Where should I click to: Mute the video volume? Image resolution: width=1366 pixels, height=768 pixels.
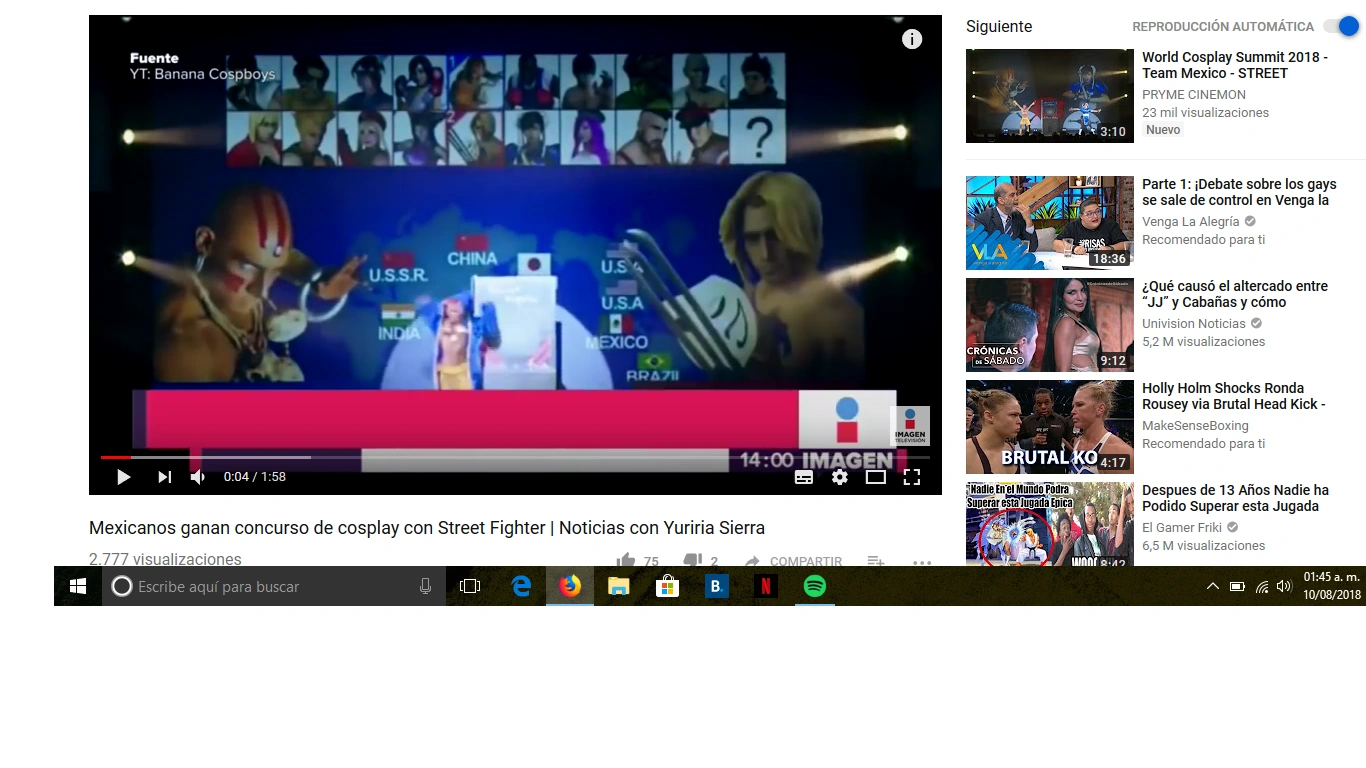click(x=198, y=477)
